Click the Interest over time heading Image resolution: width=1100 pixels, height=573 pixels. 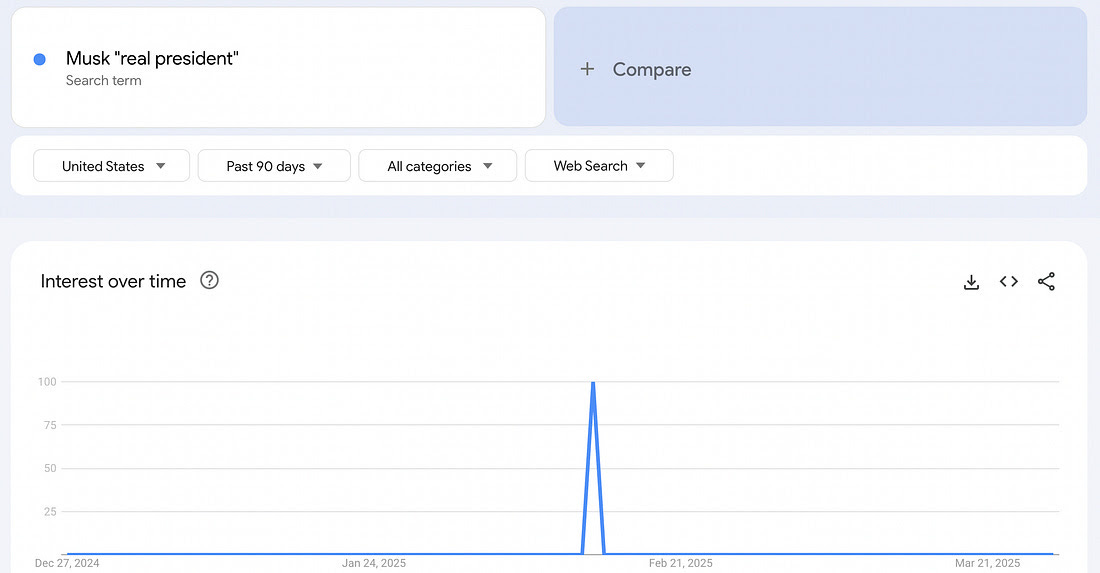[114, 281]
